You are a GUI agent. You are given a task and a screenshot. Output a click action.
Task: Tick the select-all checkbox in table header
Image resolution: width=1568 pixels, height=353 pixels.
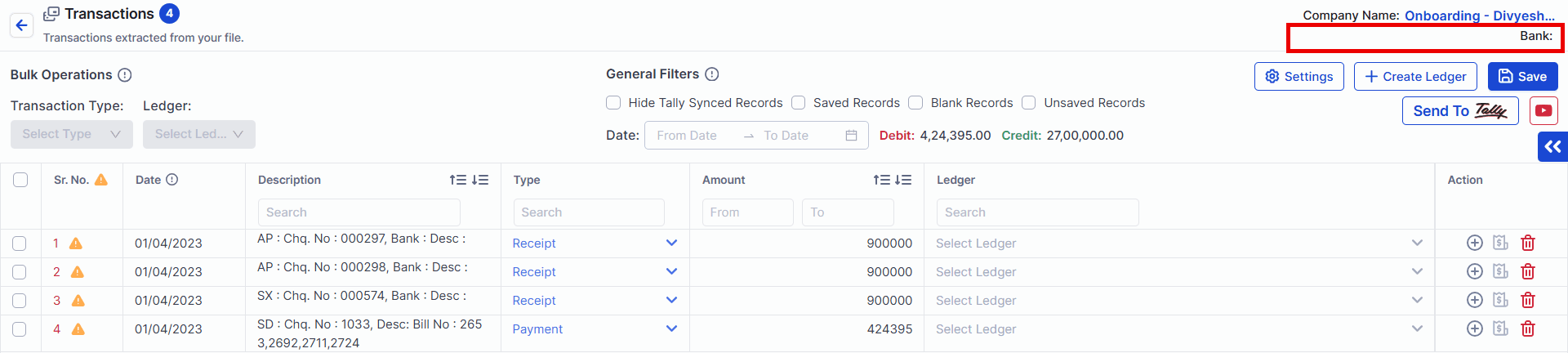(x=20, y=180)
